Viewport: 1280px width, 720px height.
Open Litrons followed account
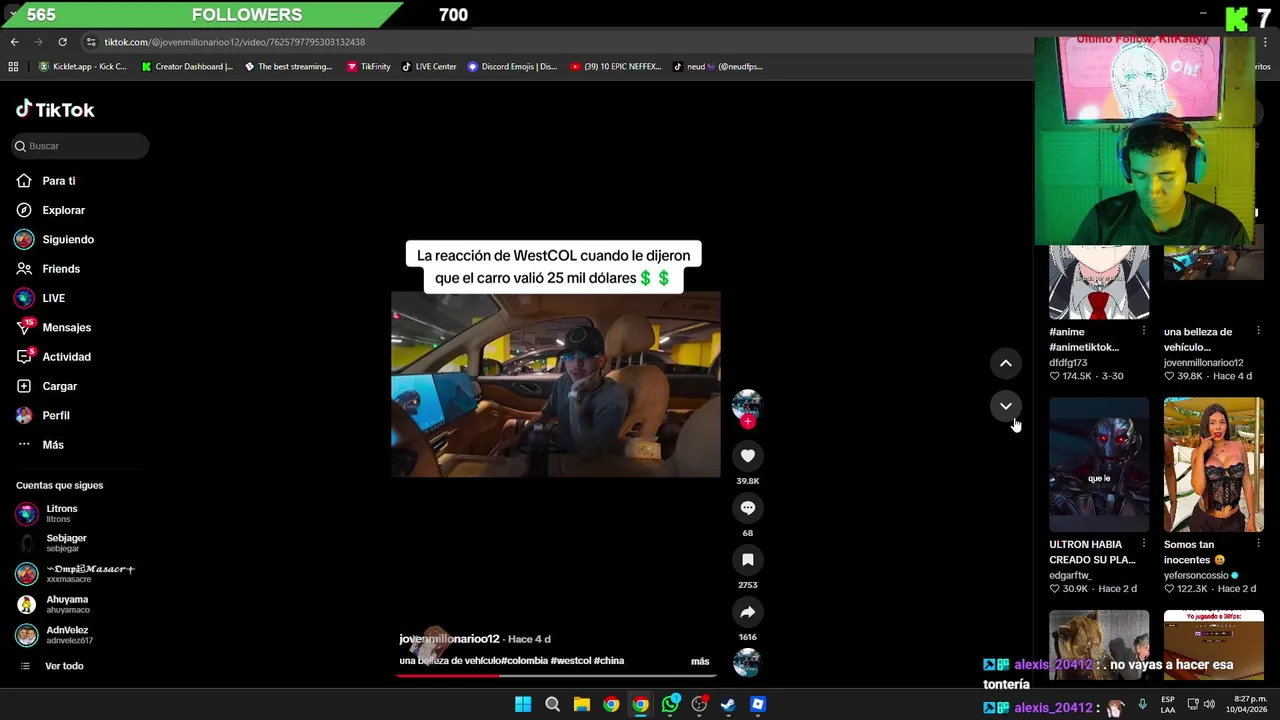[x=61, y=514]
